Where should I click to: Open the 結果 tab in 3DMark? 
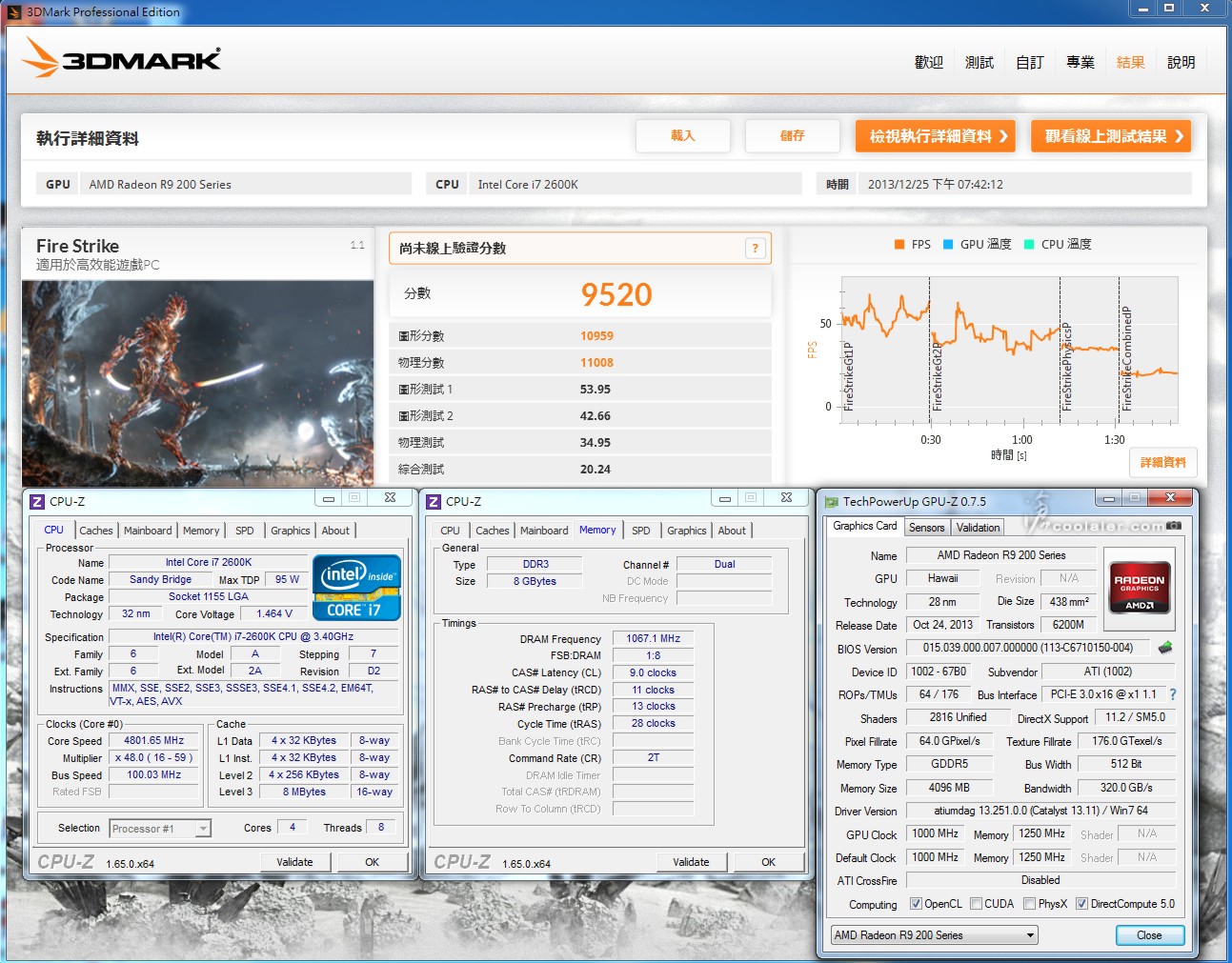coord(1131,62)
